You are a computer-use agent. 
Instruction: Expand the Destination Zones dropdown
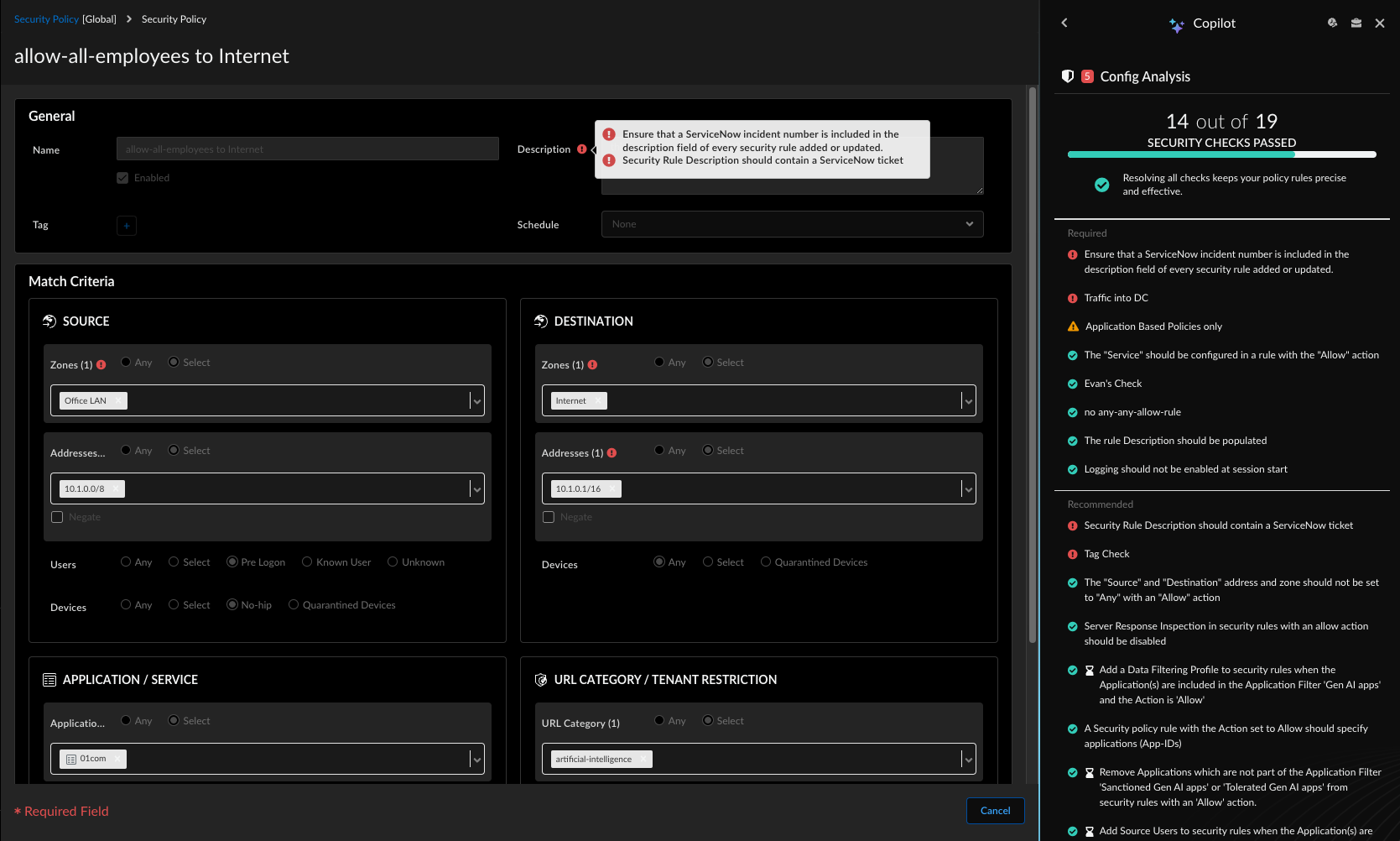968,401
